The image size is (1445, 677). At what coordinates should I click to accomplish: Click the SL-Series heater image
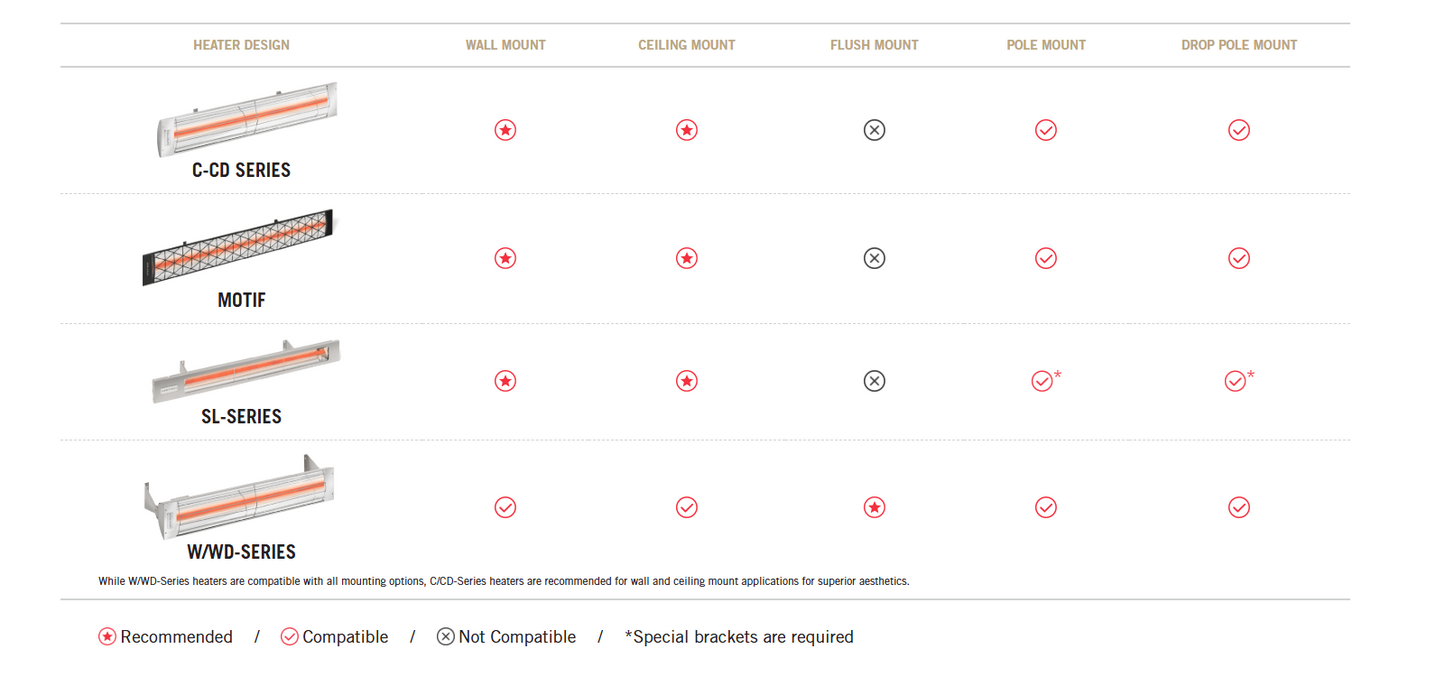click(246, 371)
